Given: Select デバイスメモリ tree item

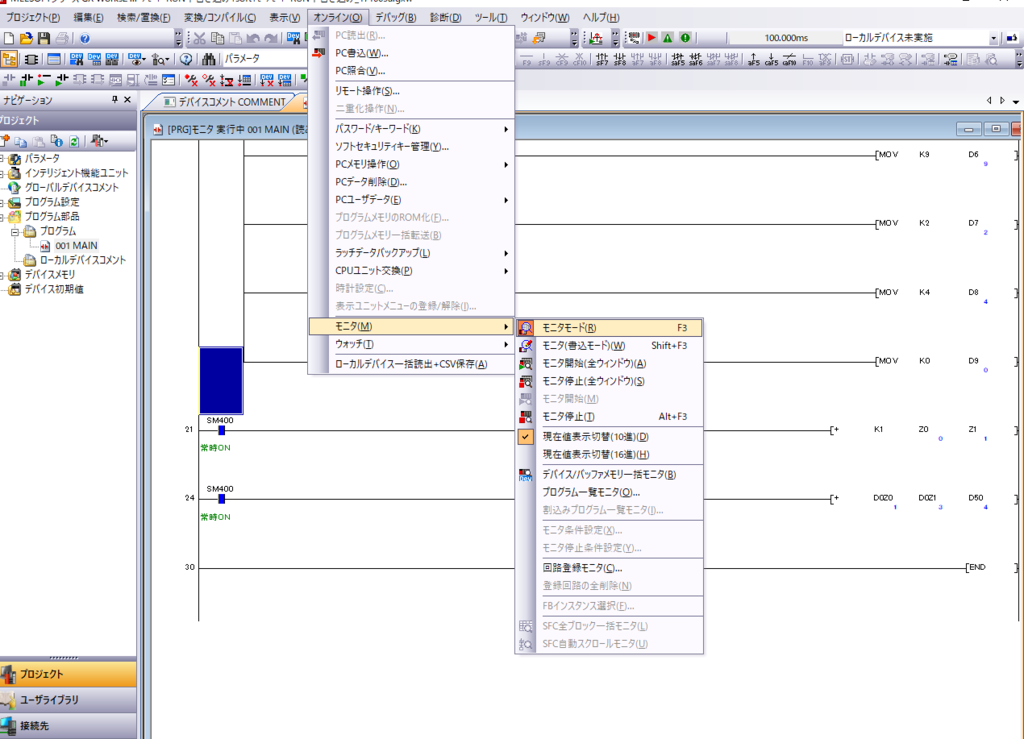Looking at the screenshot, I should (x=50, y=275).
